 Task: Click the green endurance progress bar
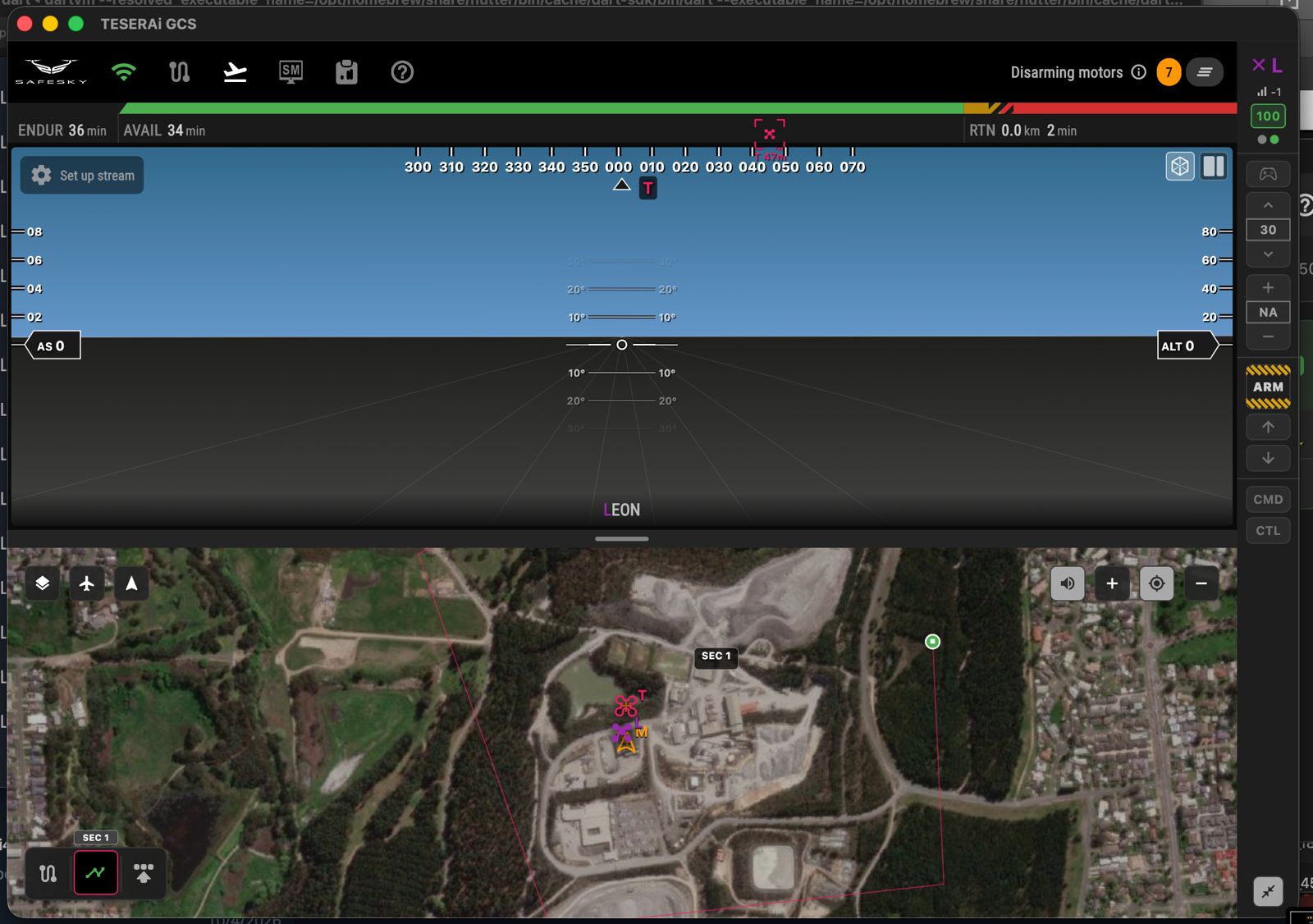coord(542,108)
